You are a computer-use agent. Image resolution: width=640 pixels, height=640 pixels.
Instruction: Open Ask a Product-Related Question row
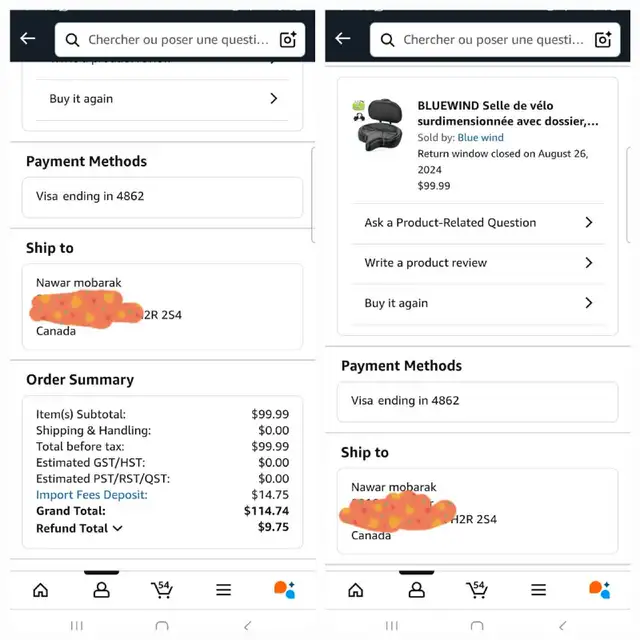pos(478,223)
